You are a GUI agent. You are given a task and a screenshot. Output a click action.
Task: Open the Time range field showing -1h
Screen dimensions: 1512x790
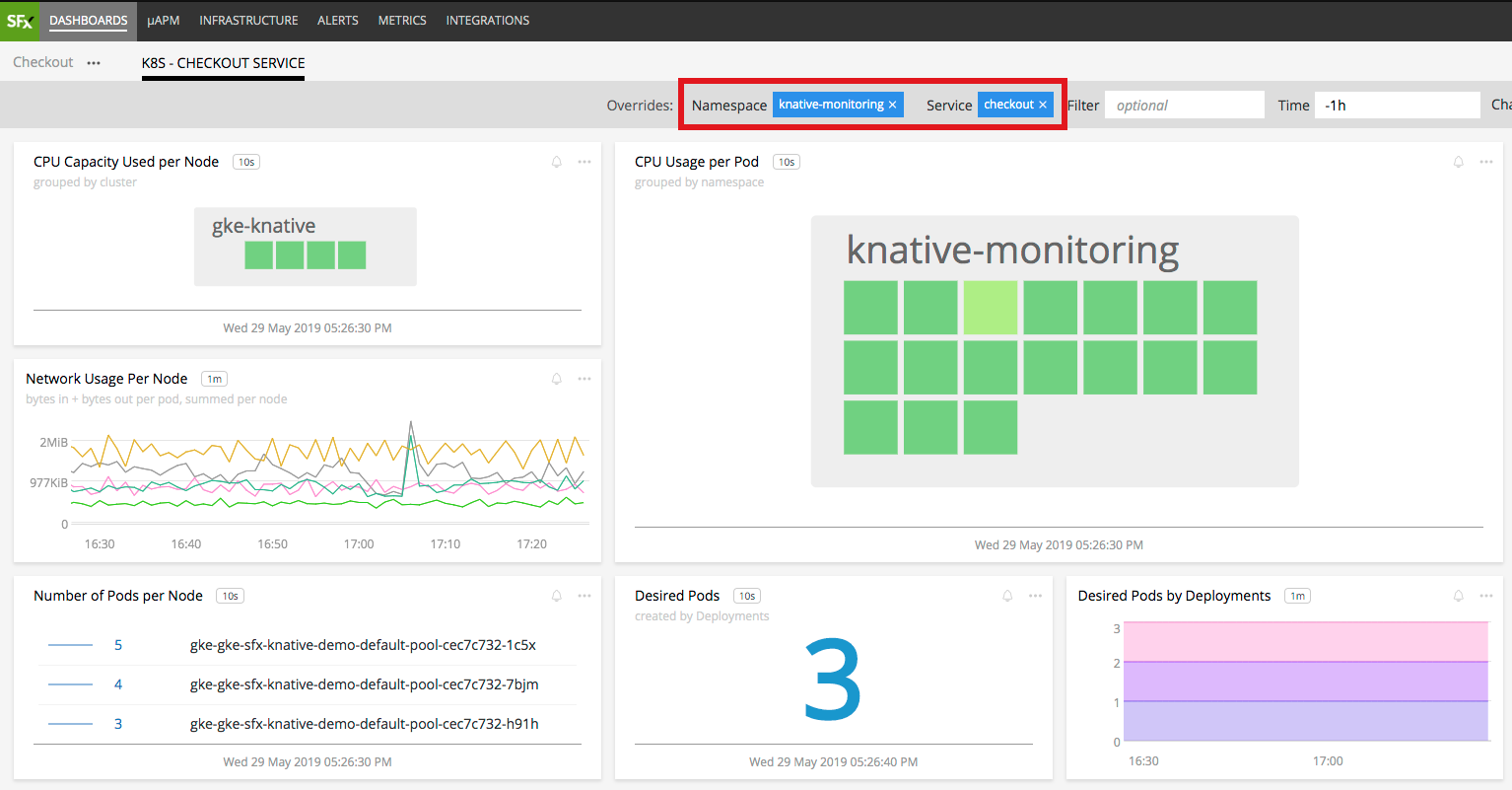point(1397,106)
